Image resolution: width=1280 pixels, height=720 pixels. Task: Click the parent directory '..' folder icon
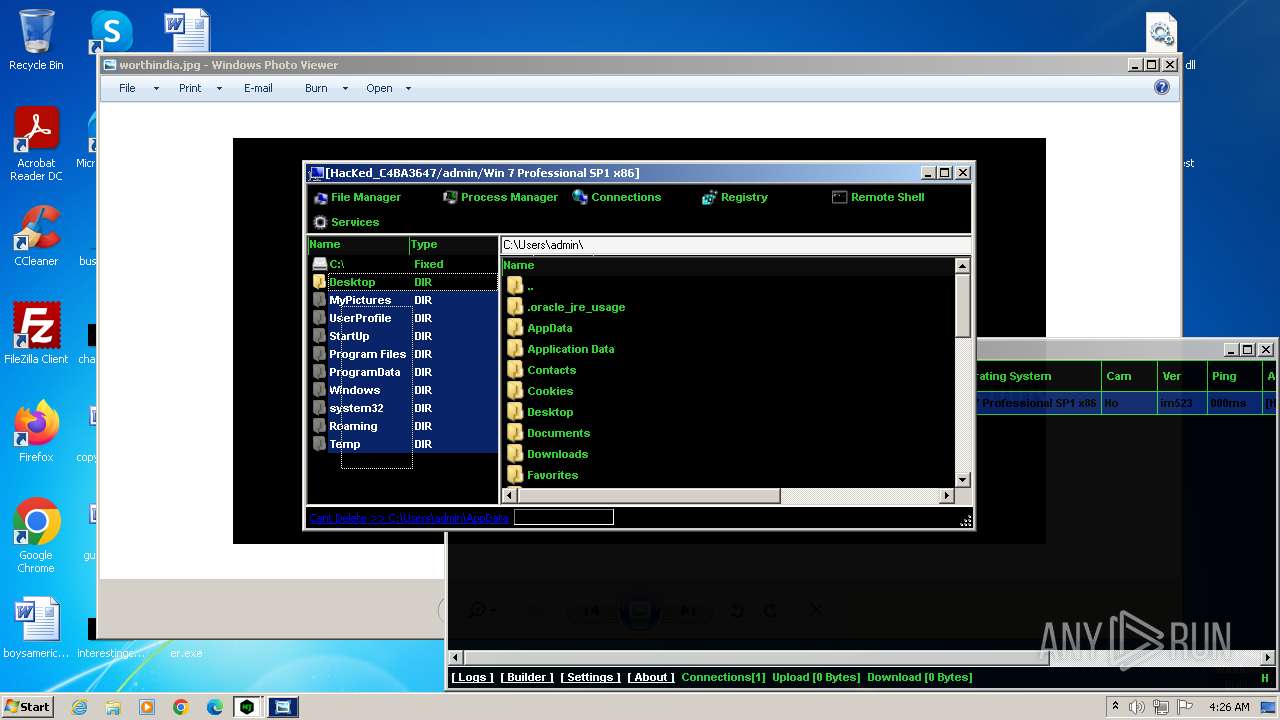click(x=515, y=286)
